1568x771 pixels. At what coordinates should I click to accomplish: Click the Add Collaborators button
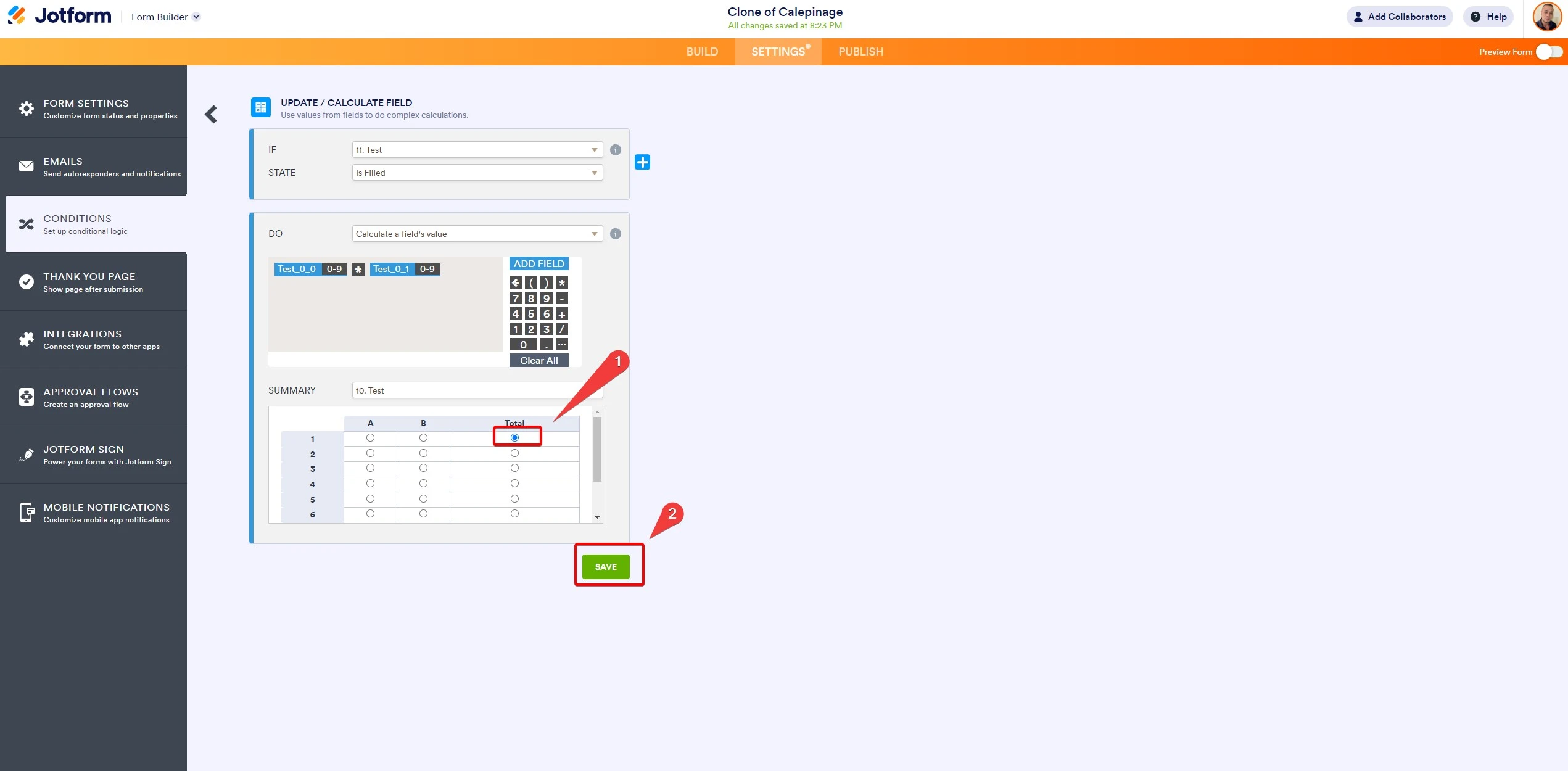click(x=1400, y=17)
